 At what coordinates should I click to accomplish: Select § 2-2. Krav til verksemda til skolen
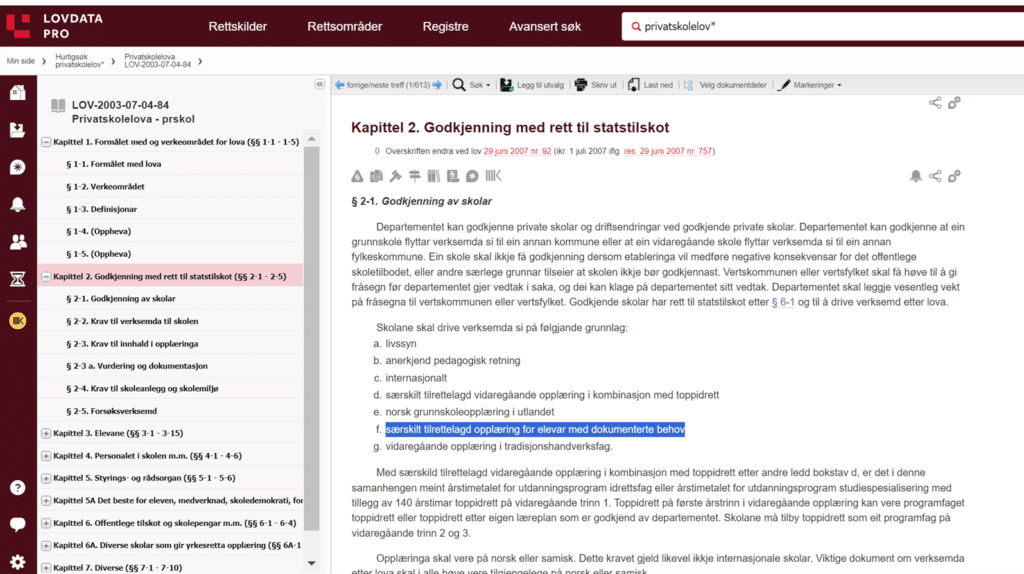tap(132, 321)
